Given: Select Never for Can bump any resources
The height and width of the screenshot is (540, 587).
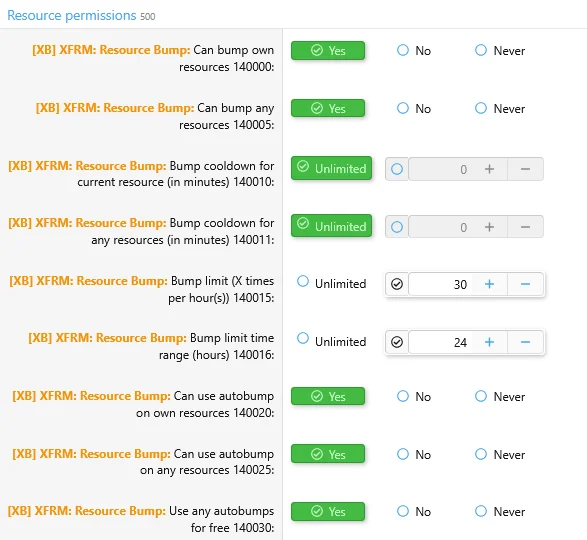Looking at the screenshot, I should click(x=500, y=109).
